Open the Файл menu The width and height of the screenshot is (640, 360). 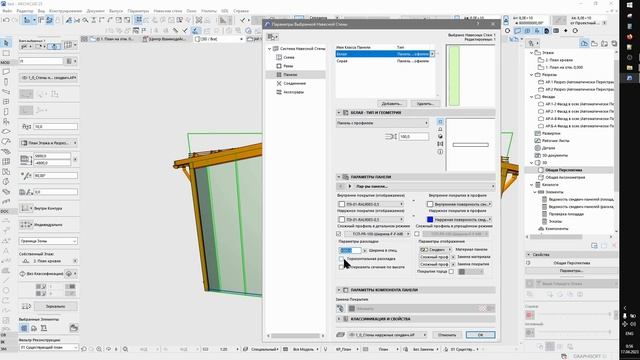[x=7, y=11]
